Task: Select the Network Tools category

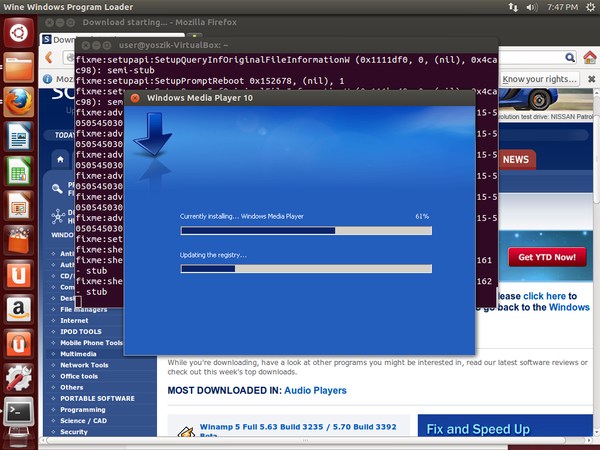Action: pyautogui.click(x=84, y=365)
